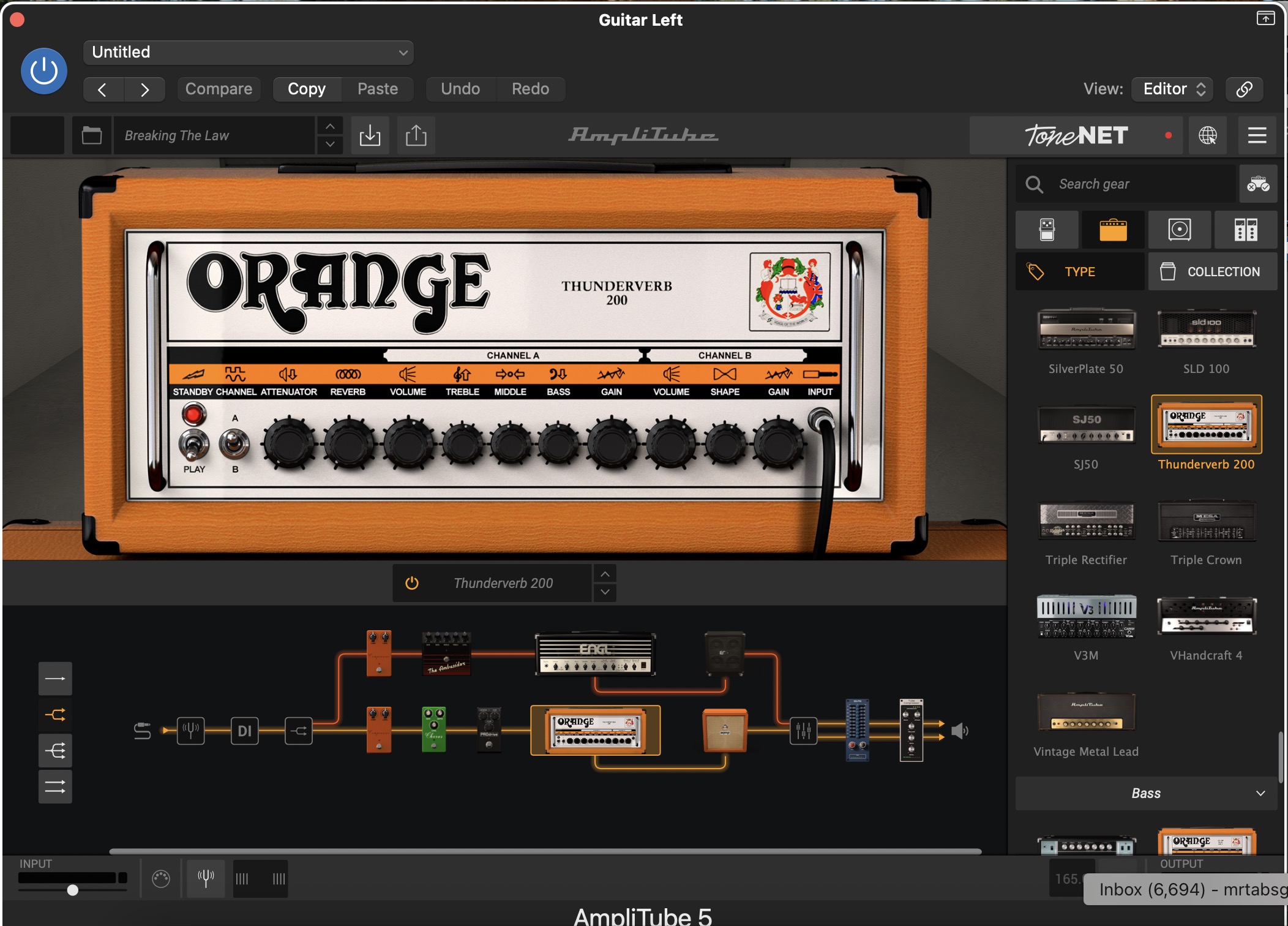This screenshot has height=926, width=1288.
Task: Open the mixer block in the chain
Action: pos(803,731)
